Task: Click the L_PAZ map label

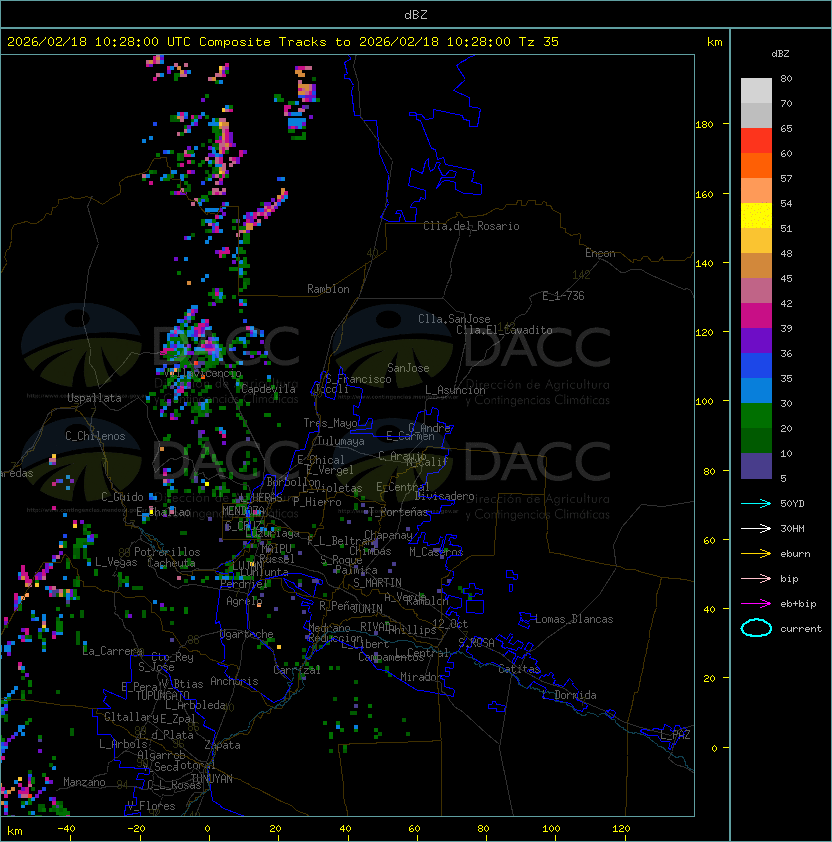Action: click(675, 735)
